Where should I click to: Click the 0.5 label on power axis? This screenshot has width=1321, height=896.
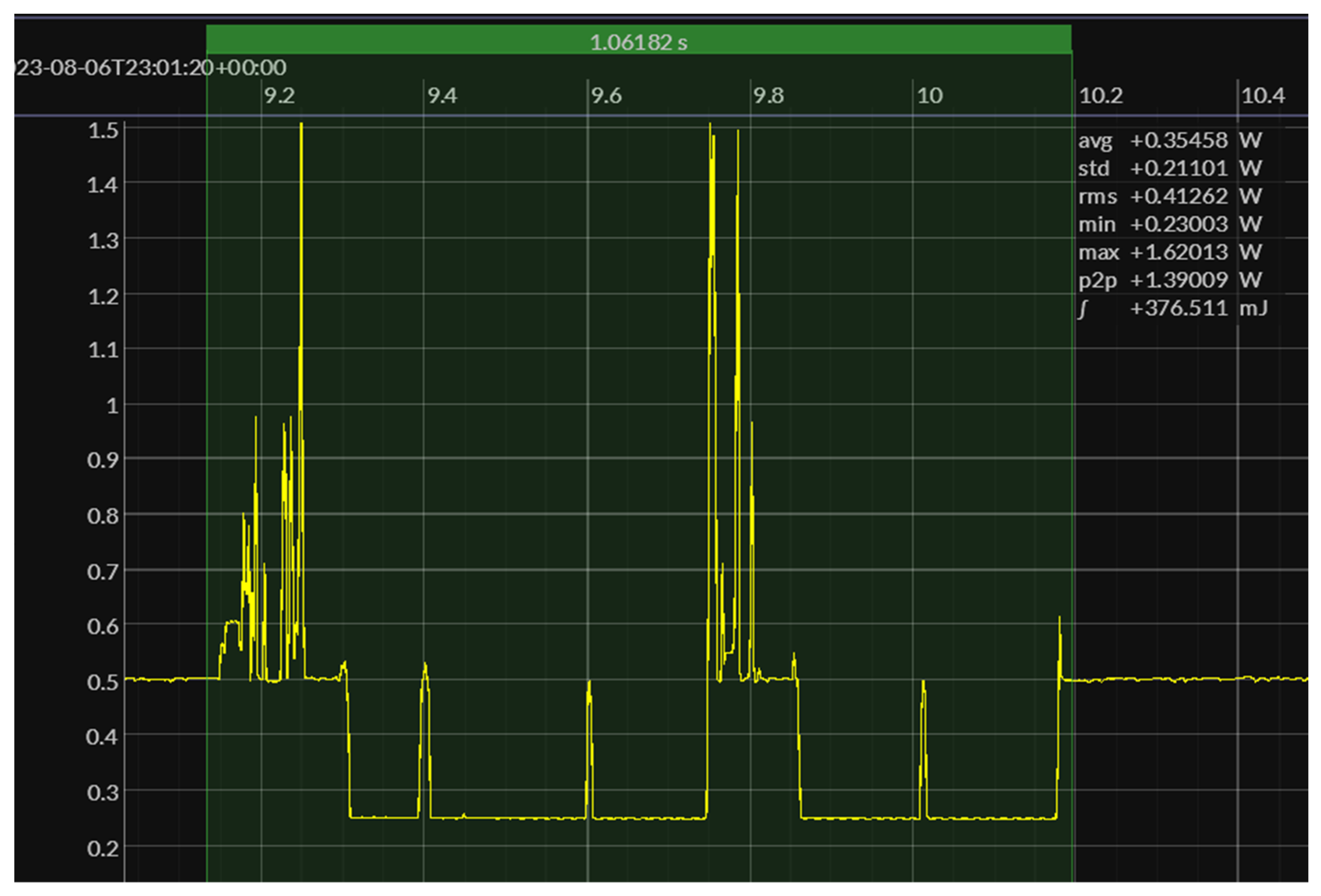(103, 681)
